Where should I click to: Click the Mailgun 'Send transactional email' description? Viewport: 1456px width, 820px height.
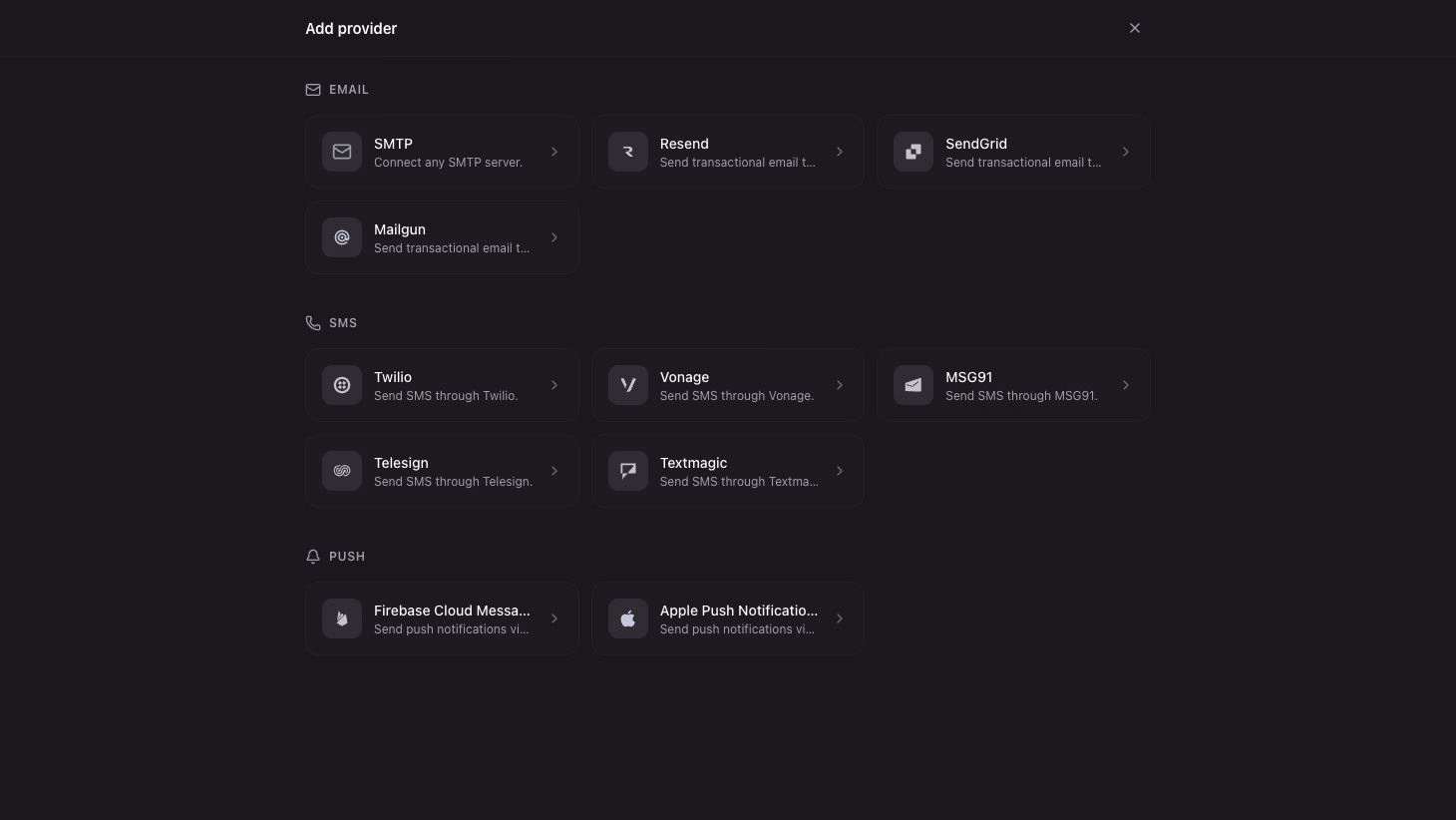(452, 248)
